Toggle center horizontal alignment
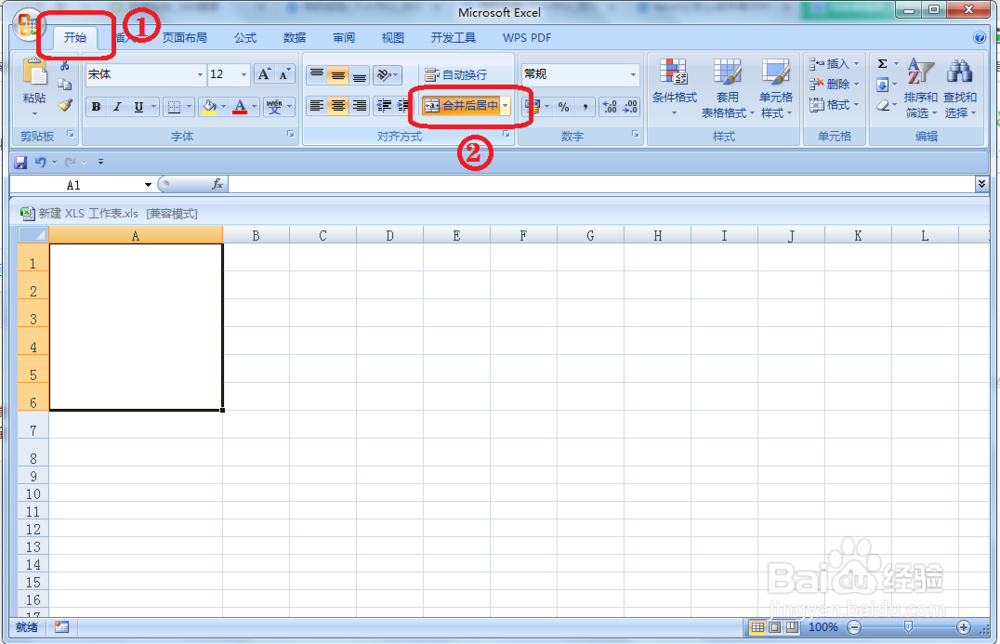Screen dimensions: 1000x644 338,105
